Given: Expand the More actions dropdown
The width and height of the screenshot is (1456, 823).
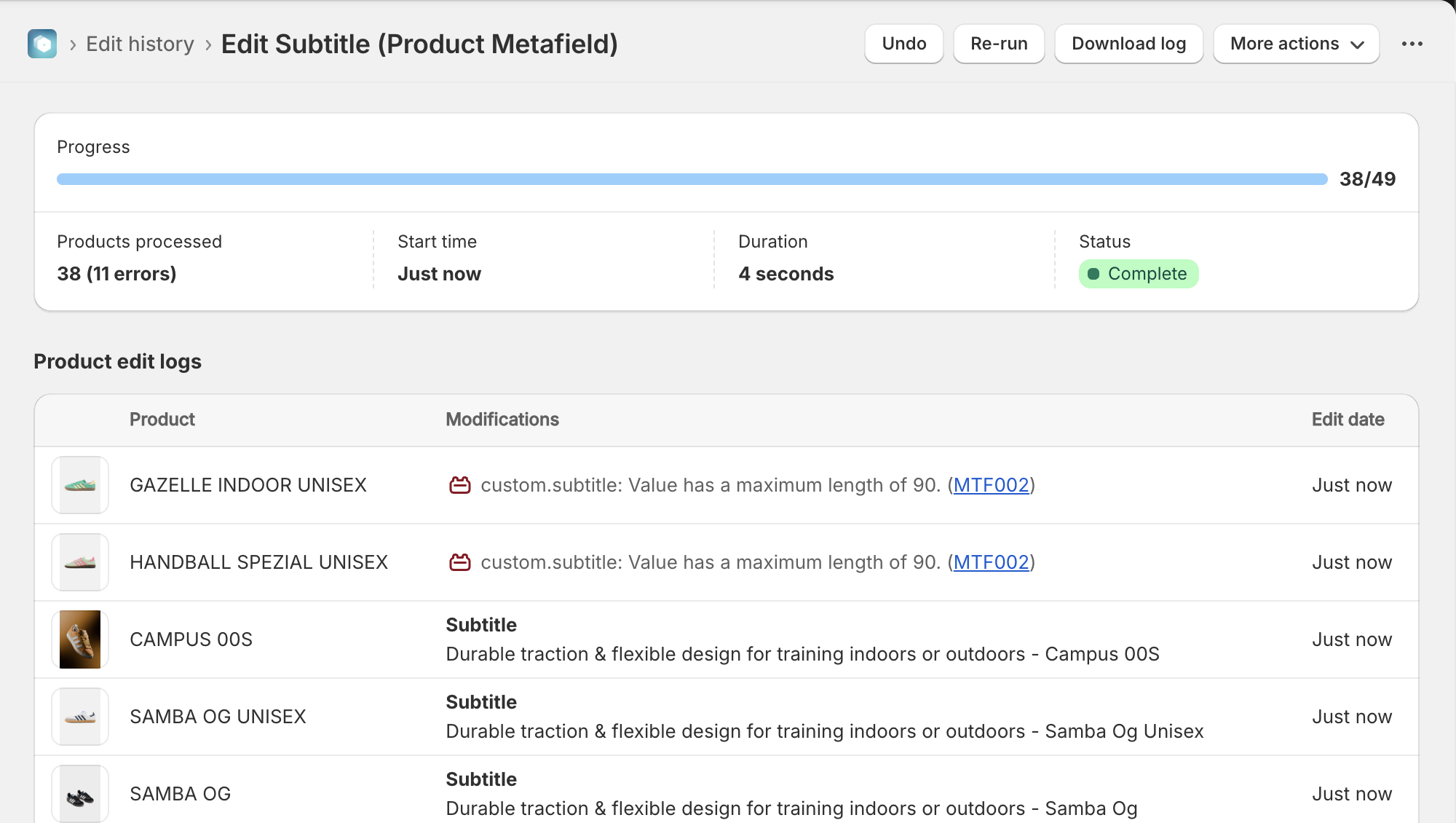Looking at the screenshot, I should click(1297, 44).
